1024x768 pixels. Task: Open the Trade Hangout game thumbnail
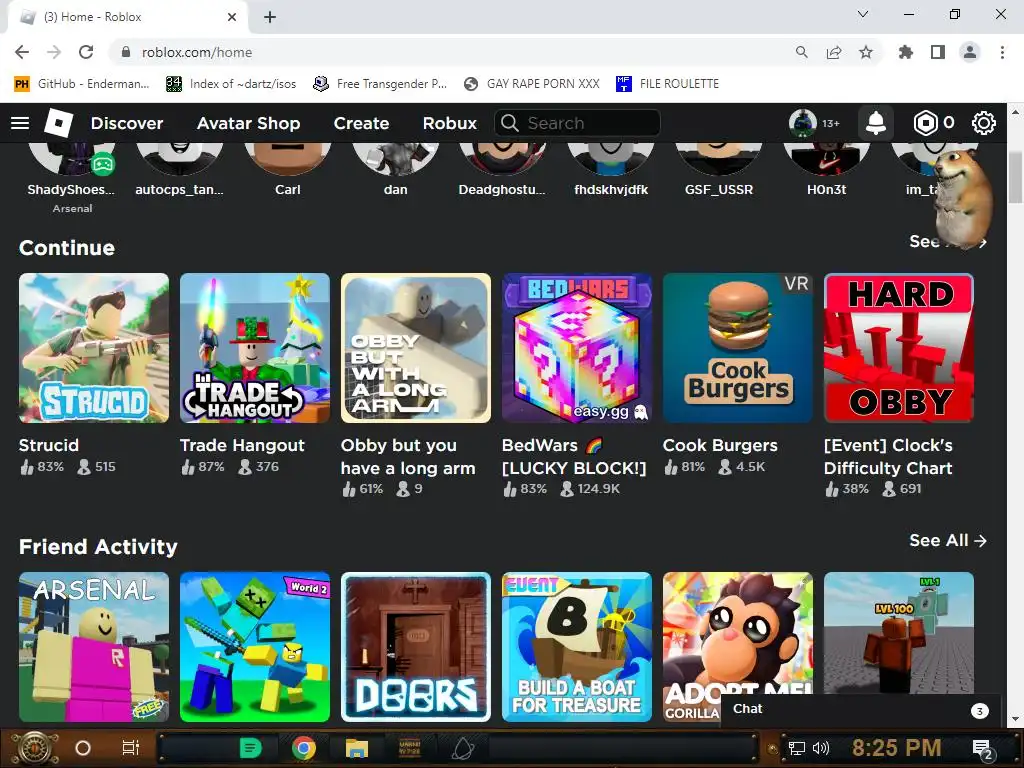coord(255,348)
